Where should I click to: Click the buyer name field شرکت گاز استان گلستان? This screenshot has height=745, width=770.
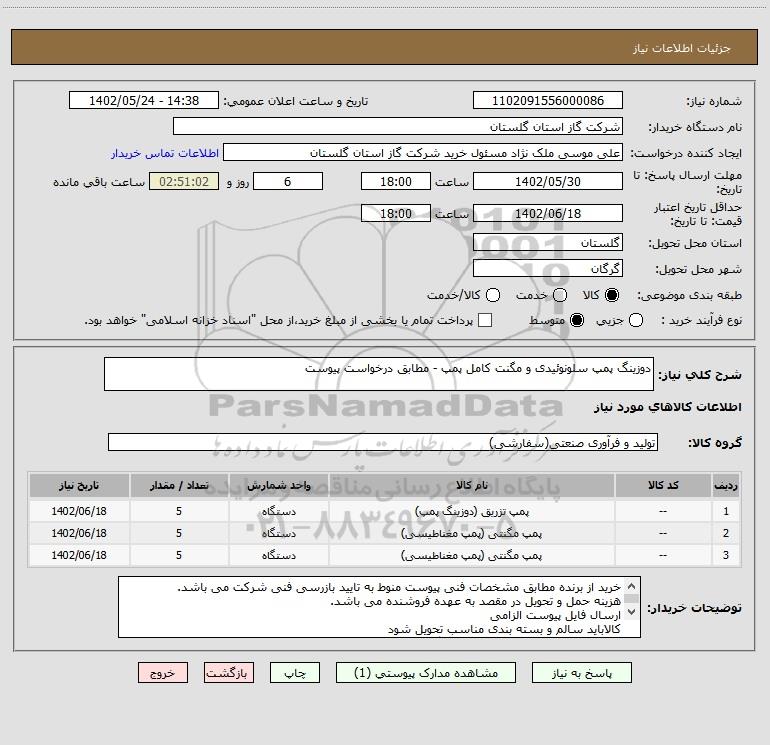point(398,127)
